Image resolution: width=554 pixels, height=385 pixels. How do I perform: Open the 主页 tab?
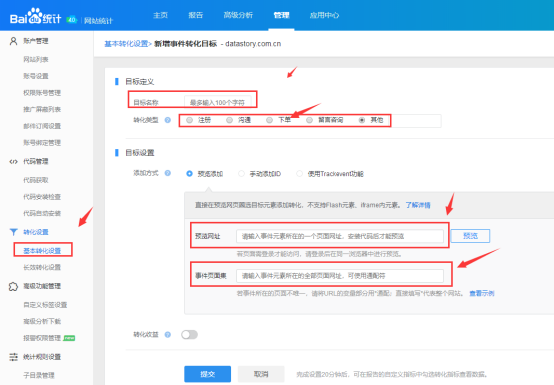(160, 15)
